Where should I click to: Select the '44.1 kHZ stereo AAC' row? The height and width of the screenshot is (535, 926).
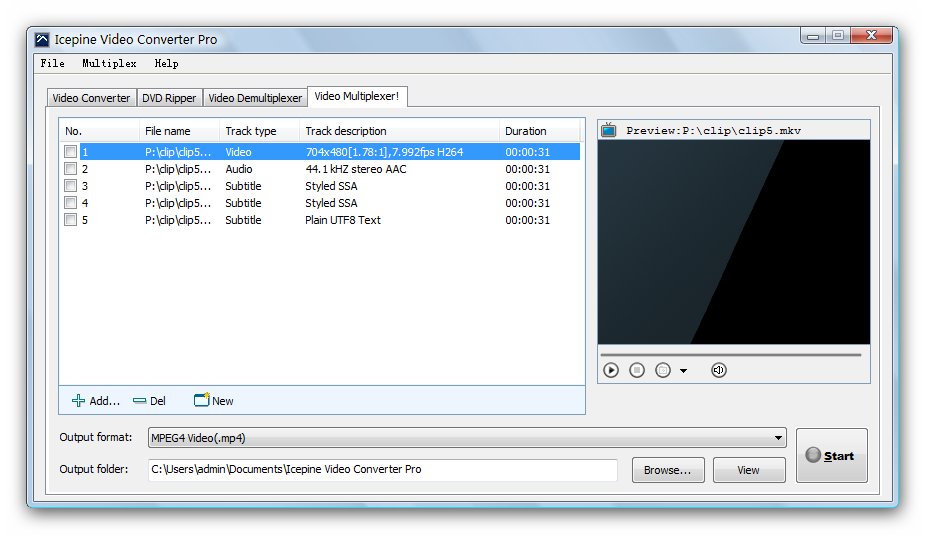(x=322, y=169)
